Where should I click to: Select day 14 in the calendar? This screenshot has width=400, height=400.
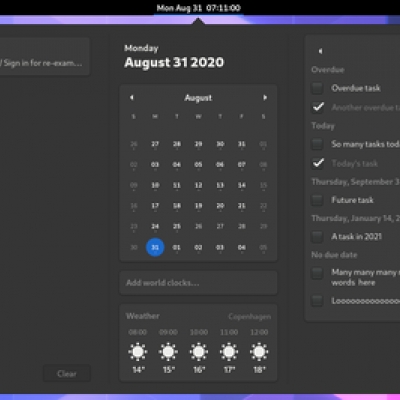click(x=242, y=185)
